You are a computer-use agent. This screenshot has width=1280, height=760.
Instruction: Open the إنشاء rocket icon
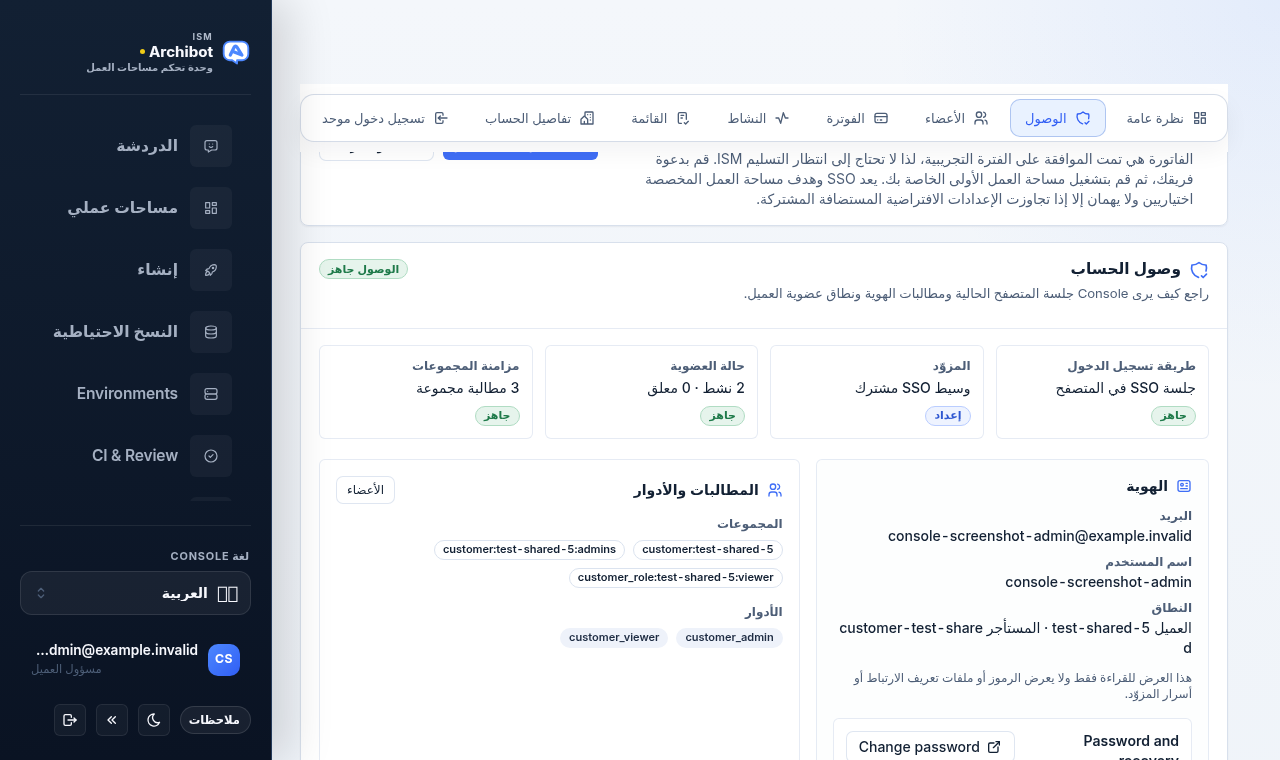click(211, 270)
